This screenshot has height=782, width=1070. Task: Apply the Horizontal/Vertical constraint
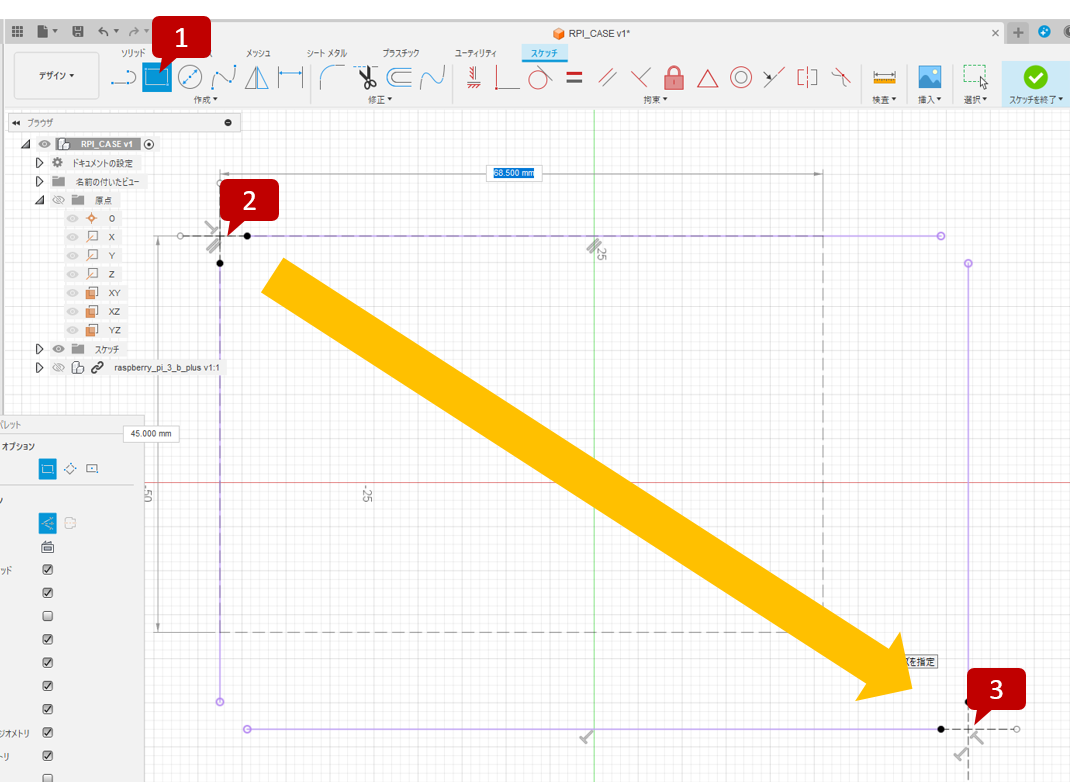click(474, 77)
